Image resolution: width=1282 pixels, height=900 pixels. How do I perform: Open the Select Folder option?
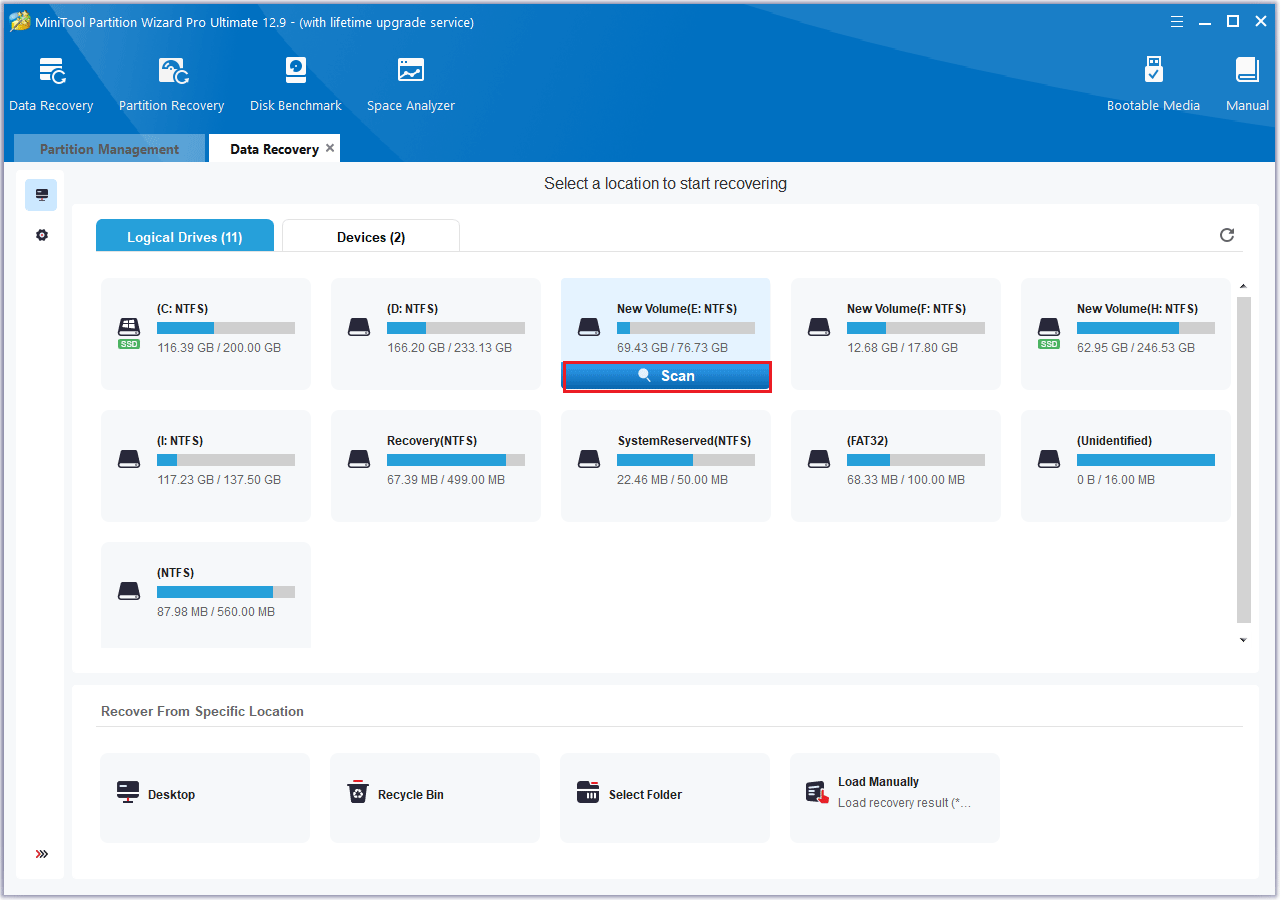click(665, 798)
